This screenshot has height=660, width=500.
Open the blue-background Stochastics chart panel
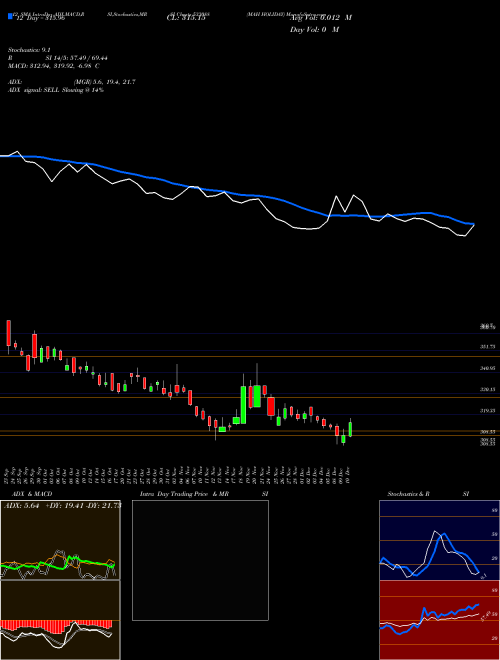[439, 540]
